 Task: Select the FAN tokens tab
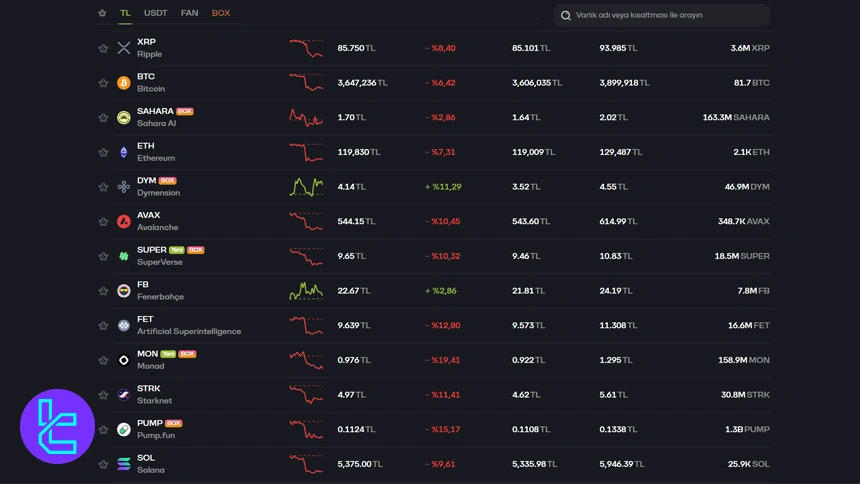[189, 13]
